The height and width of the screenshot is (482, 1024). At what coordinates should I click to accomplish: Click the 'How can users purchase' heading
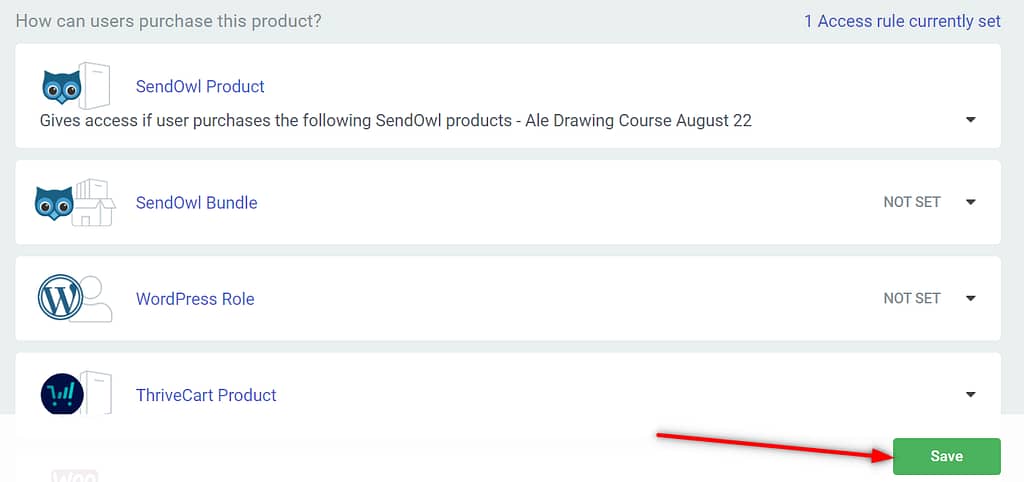(168, 21)
